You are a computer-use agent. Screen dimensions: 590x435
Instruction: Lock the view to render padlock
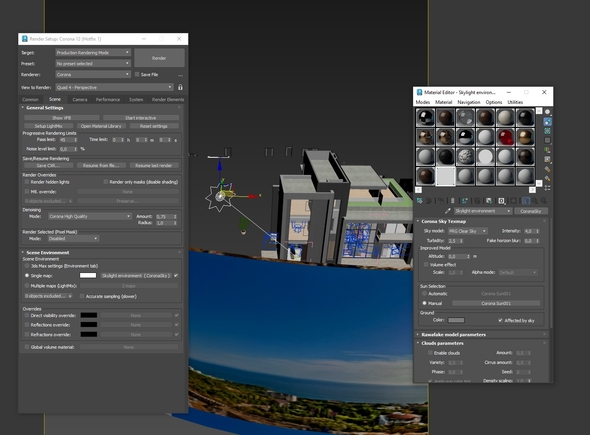[180, 87]
